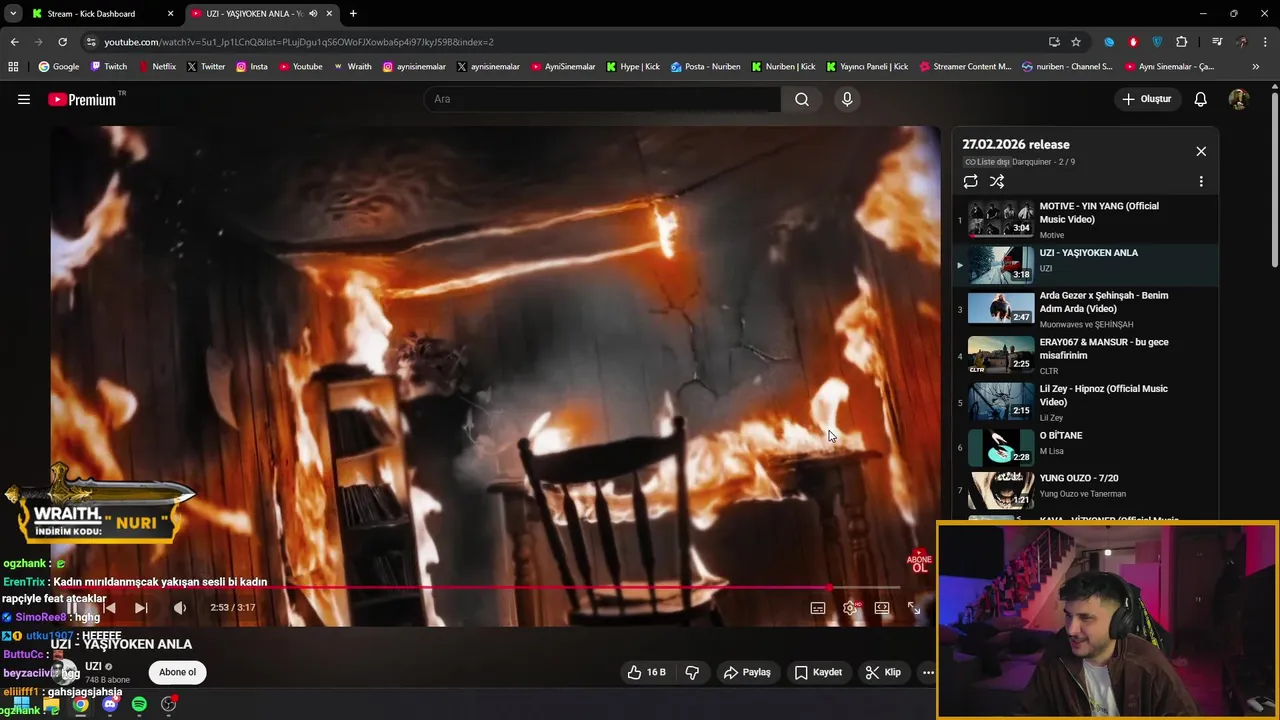This screenshot has width=1280, height=720.
Task: Click the page vertical scrollbar
Action: pyautogui.click(x=1274, y=180)
